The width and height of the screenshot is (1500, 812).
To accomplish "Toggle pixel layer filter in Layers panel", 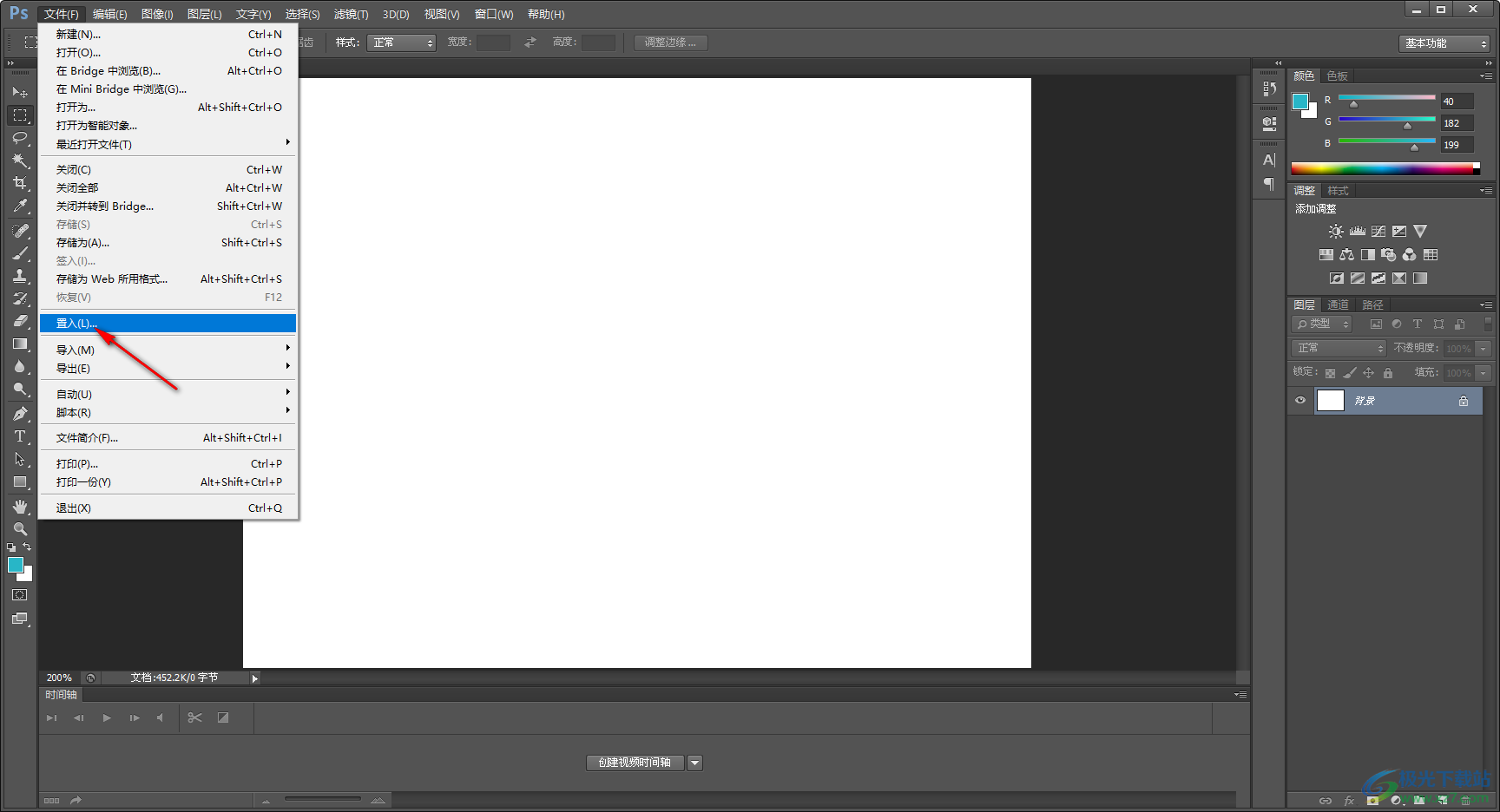I will click(1376, 324).
